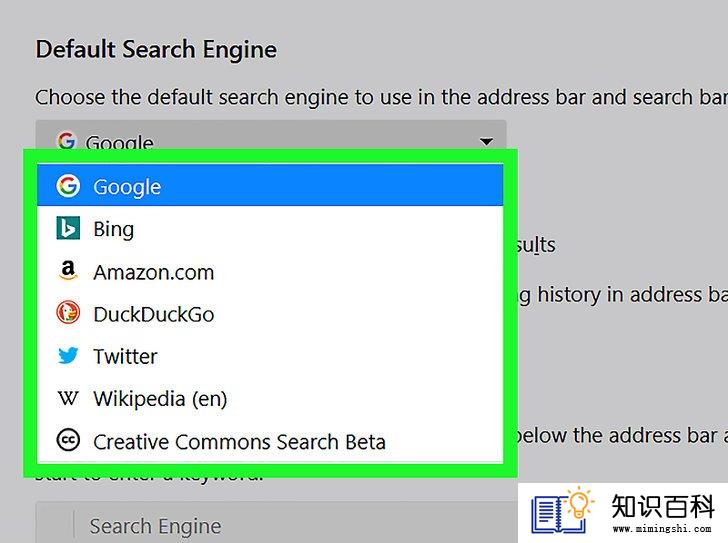Pick DuckDuckGo from the list
Screen dimensions: 728x543
(270, 314)
